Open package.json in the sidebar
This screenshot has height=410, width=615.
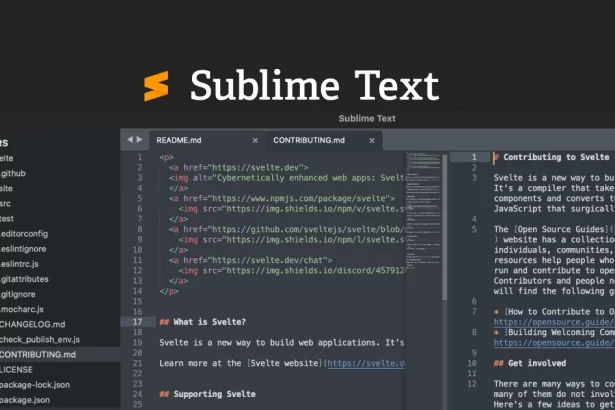point(25,400)
